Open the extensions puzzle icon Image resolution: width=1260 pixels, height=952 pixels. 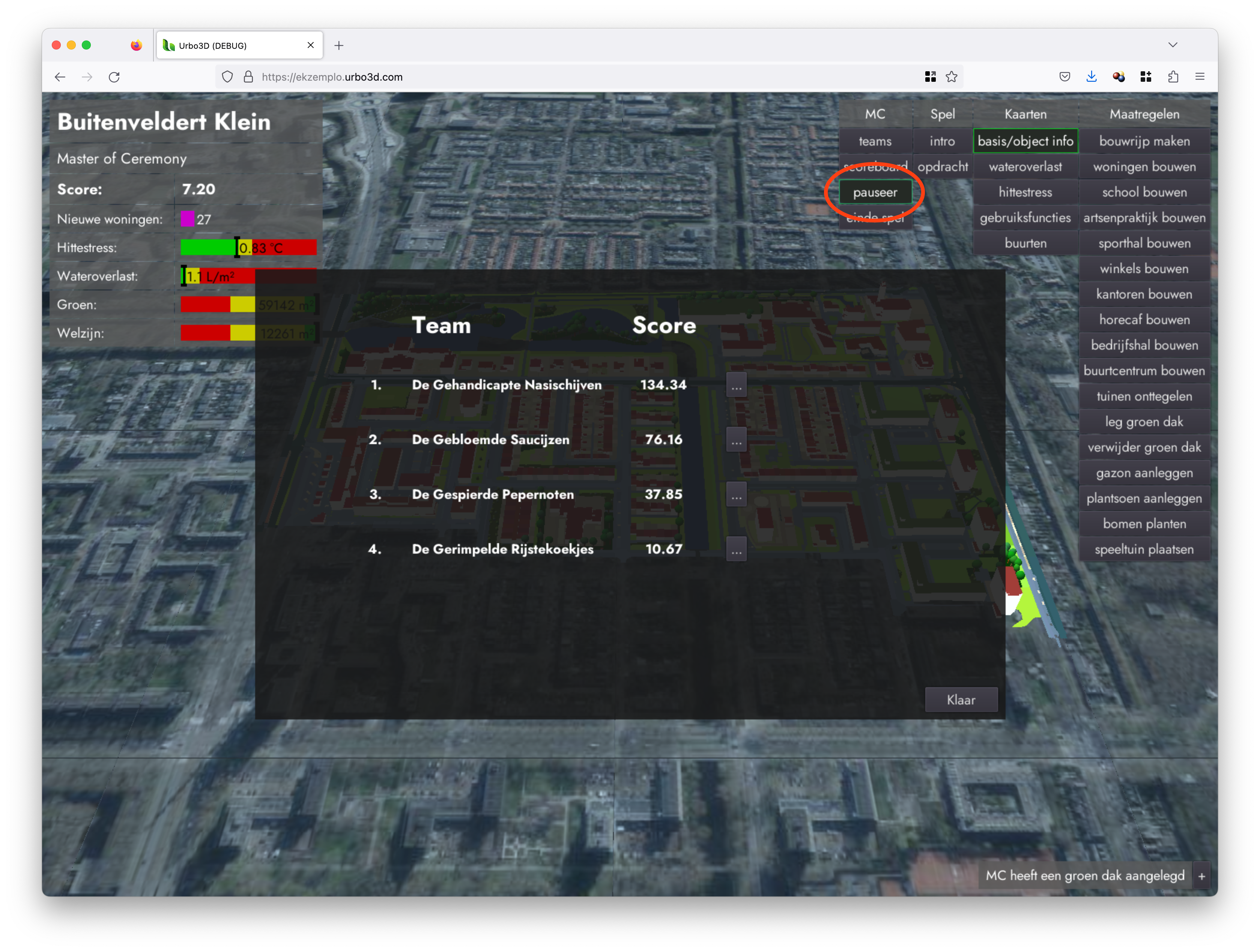[1173, 77]
